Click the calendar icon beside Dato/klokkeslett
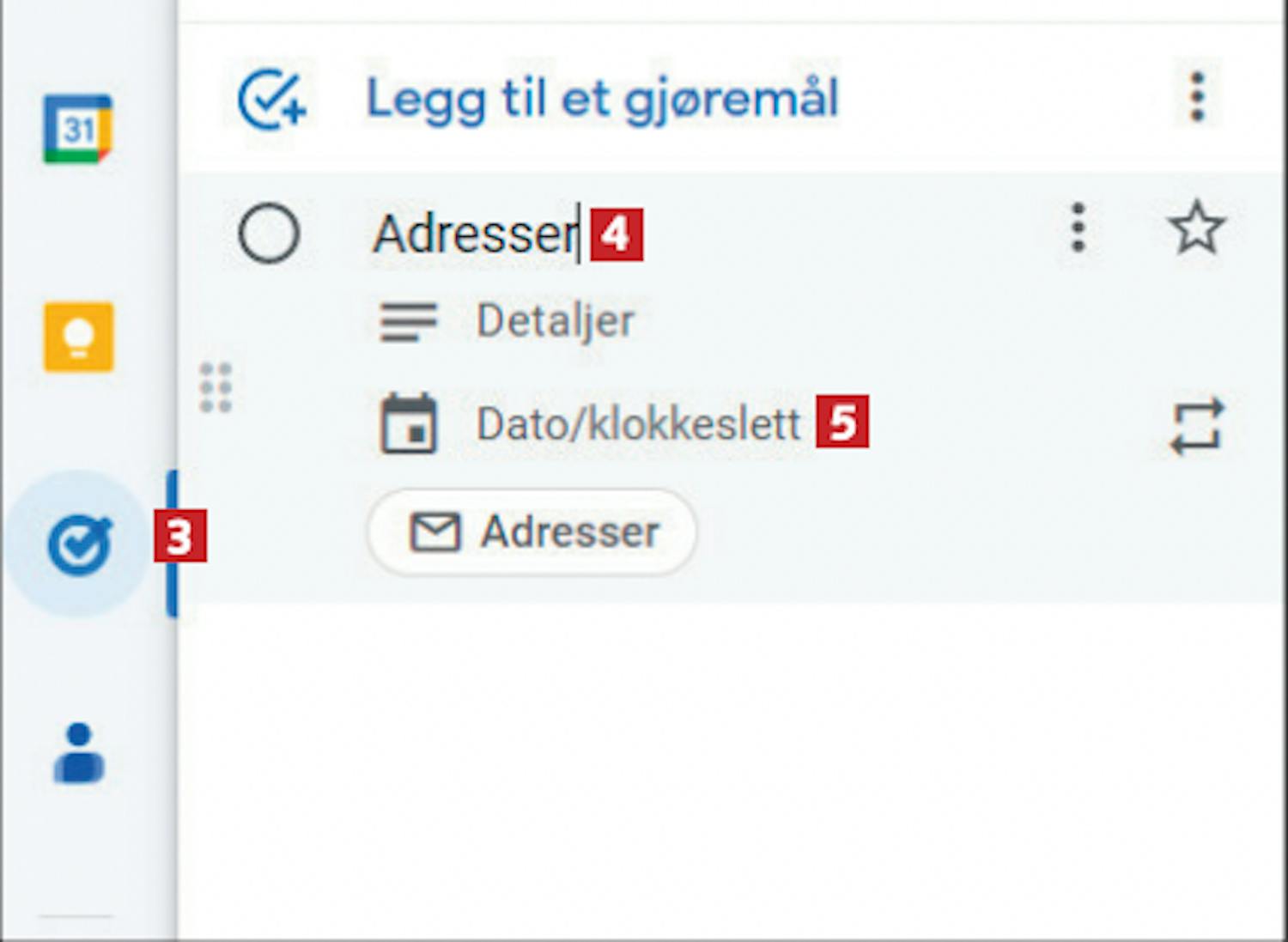This screenshot has width=1288, height=942. pos(409,423)
